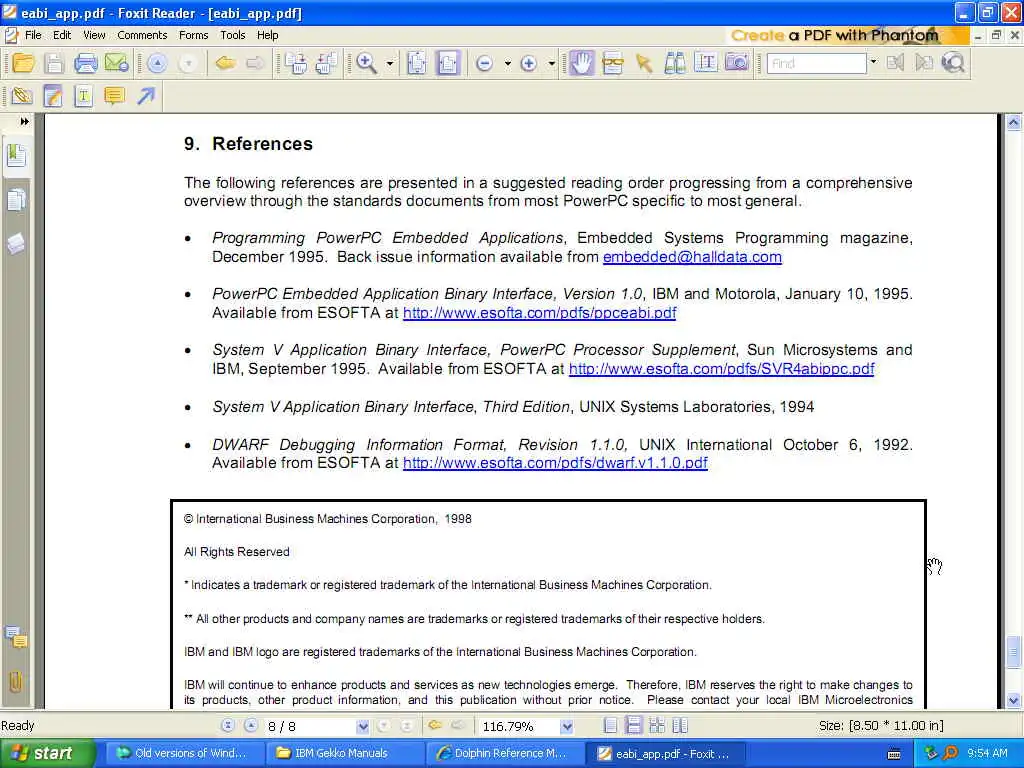
Task: Click the scroll up arrow of document scrollbar
Action: tap(1013, 122)
